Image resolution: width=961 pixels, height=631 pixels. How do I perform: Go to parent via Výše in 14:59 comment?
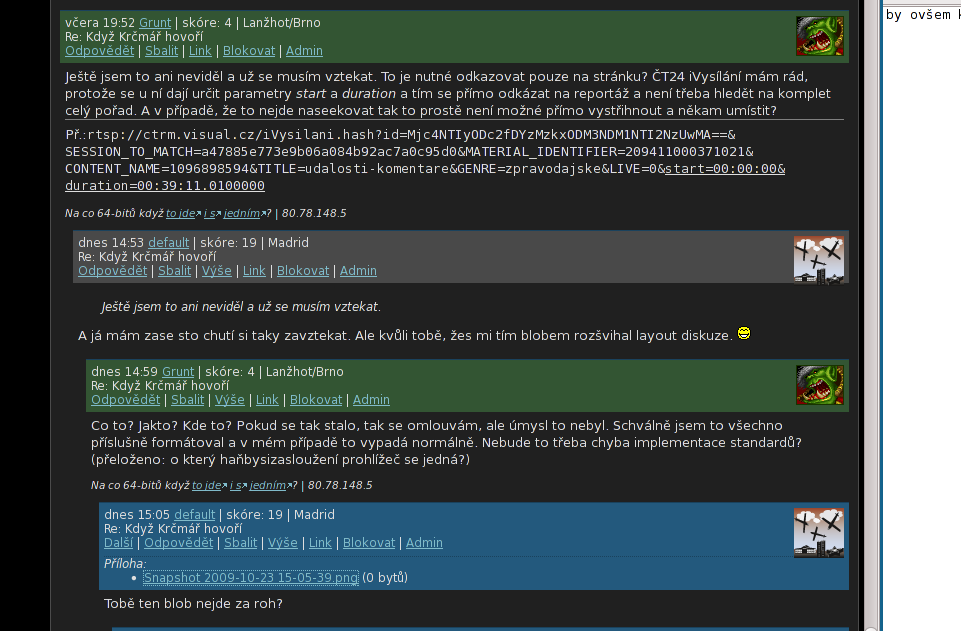click(230, 400)
